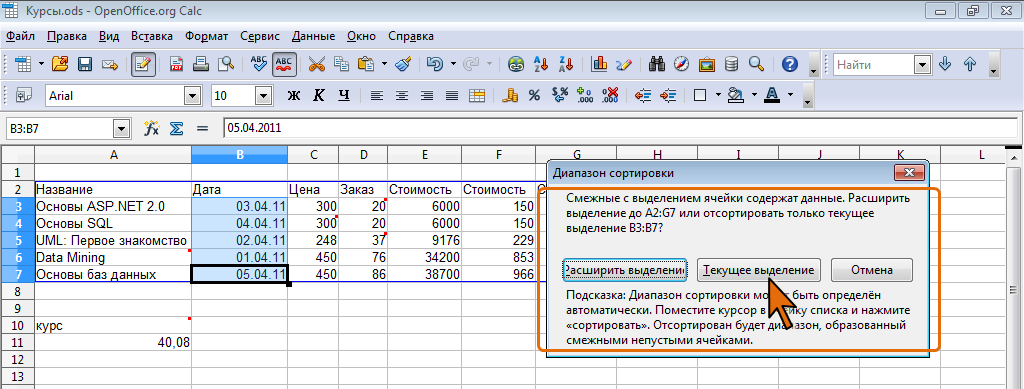
Task: Add decimal place icon
Action: click(584, 95)
